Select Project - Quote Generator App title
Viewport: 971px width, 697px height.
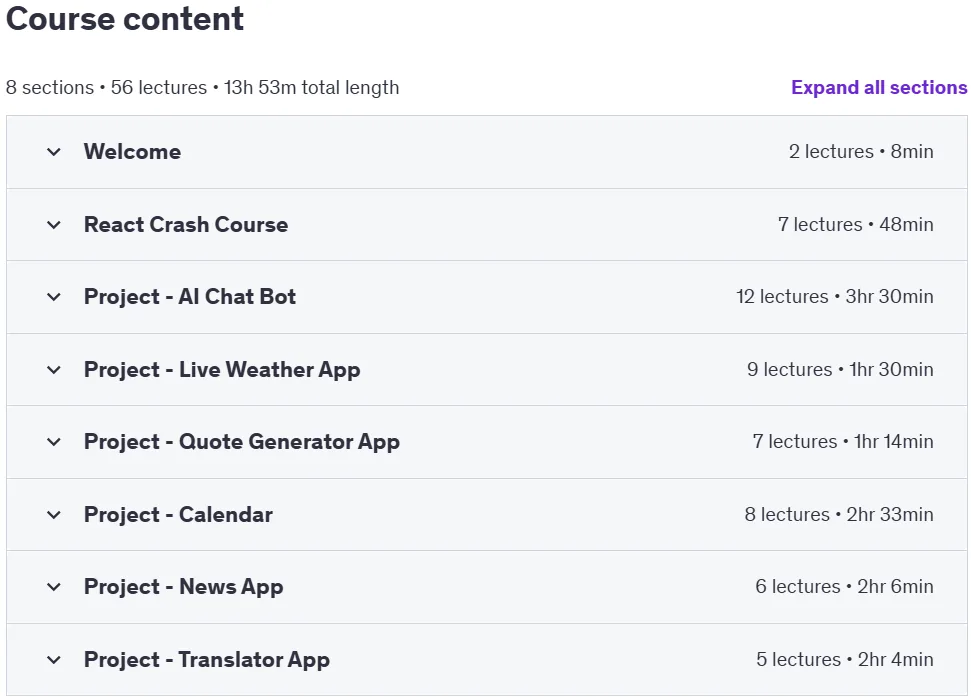242,442
